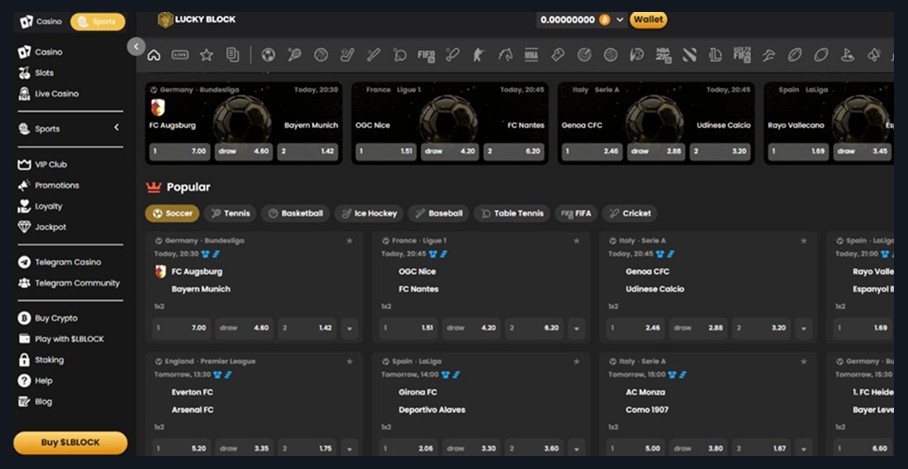Click the Wallet button
Viewport: 908px width, 469px height.
(648, 19)
